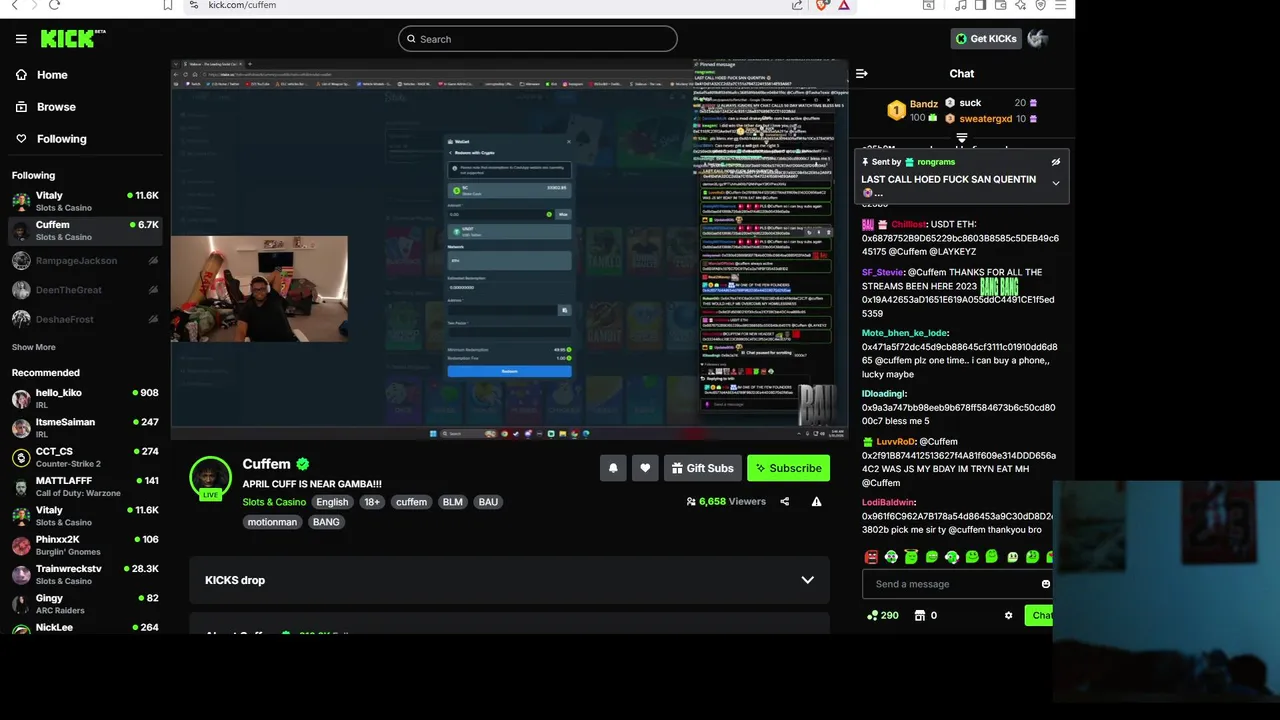Click the Get KICKs button
The height and width of the screenshot is (720, 1280).
(985, 39)
